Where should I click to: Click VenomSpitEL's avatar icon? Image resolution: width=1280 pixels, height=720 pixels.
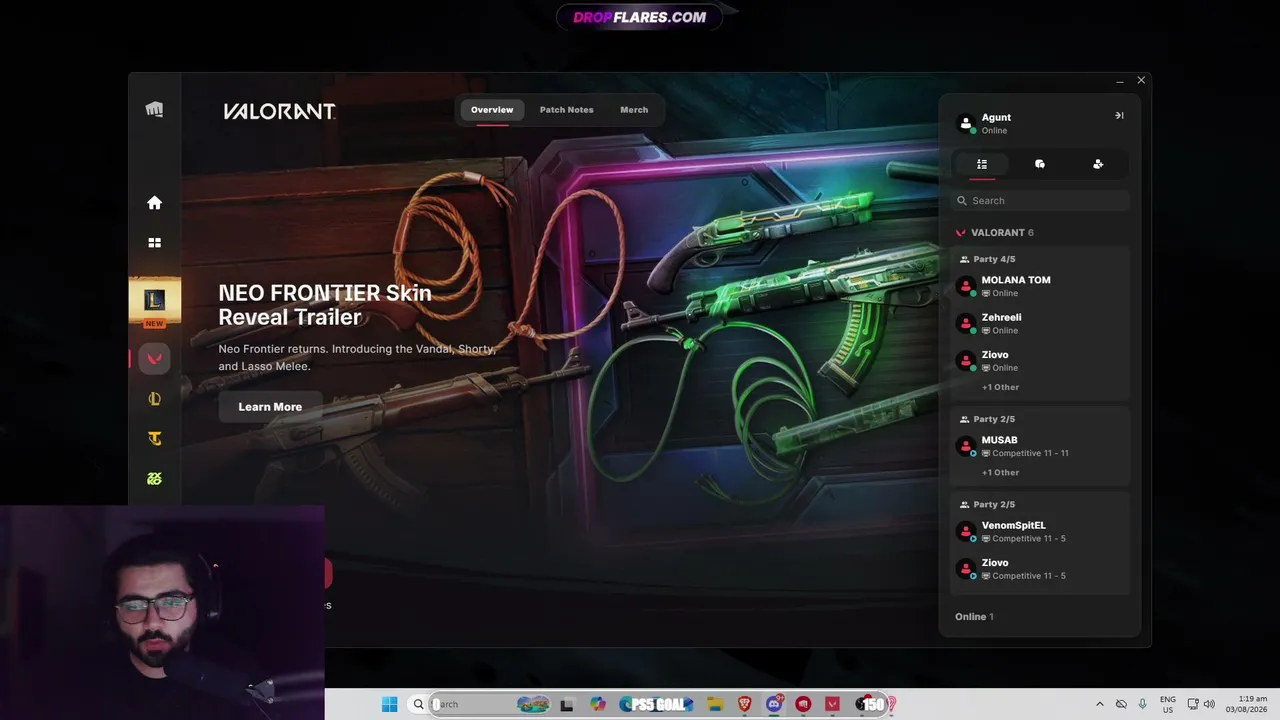(x=966, y=531)
